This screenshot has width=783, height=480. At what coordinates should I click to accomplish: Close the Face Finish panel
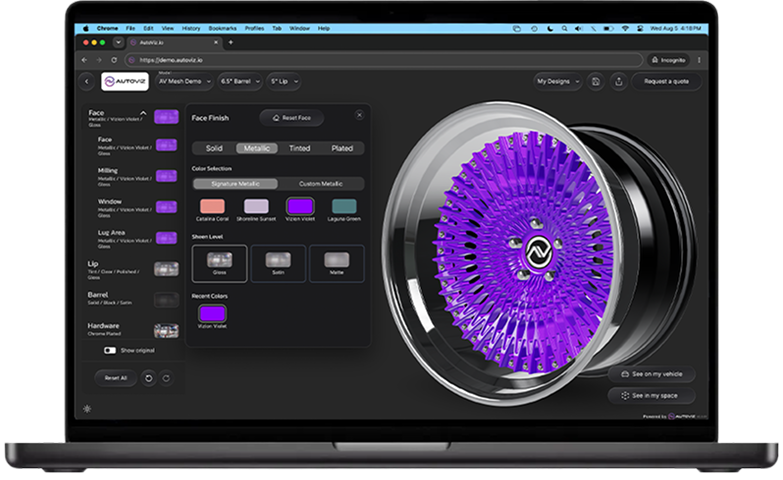(x=359, y=115)
